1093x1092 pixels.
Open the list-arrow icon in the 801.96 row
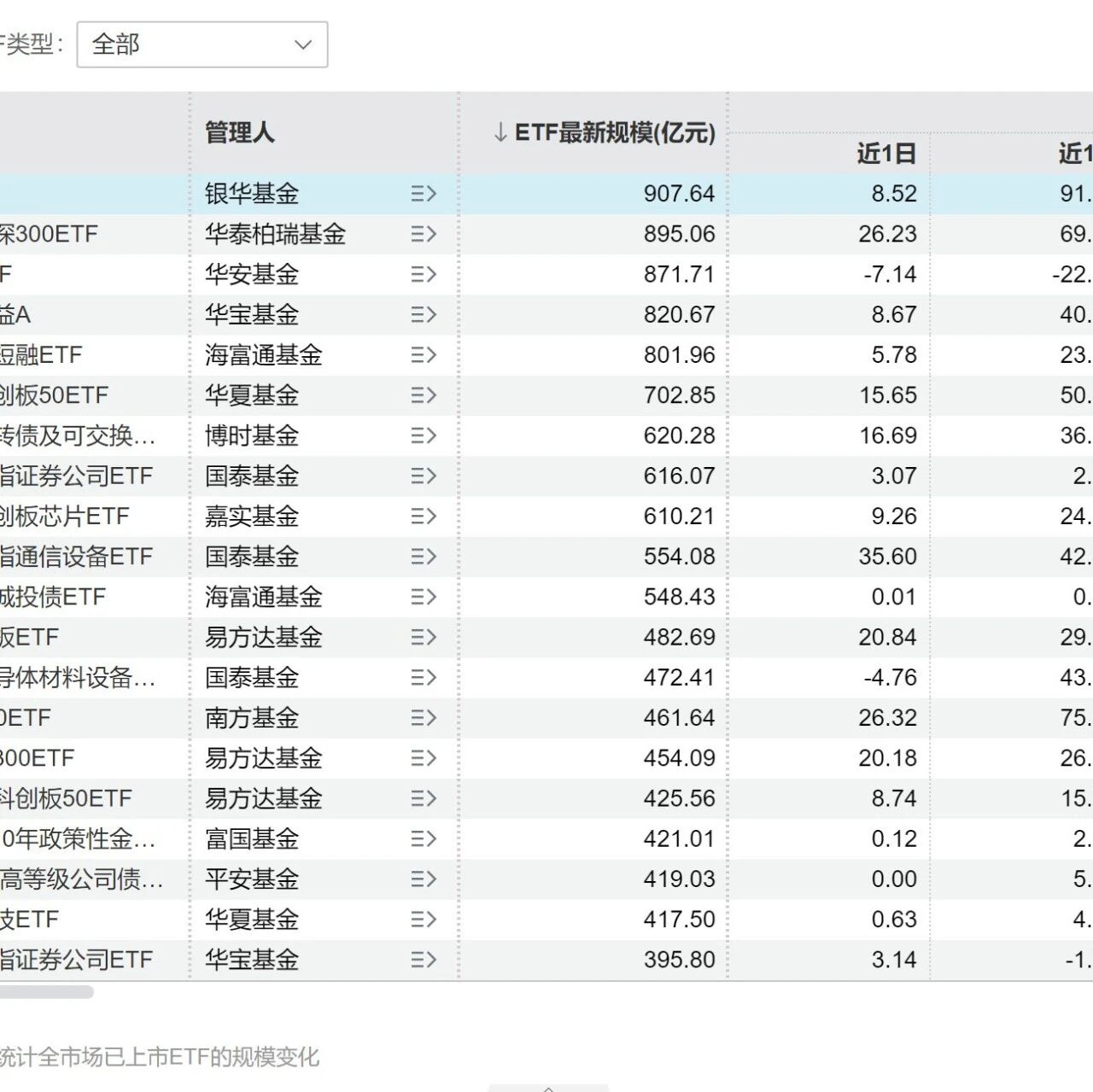click(424, 355)
